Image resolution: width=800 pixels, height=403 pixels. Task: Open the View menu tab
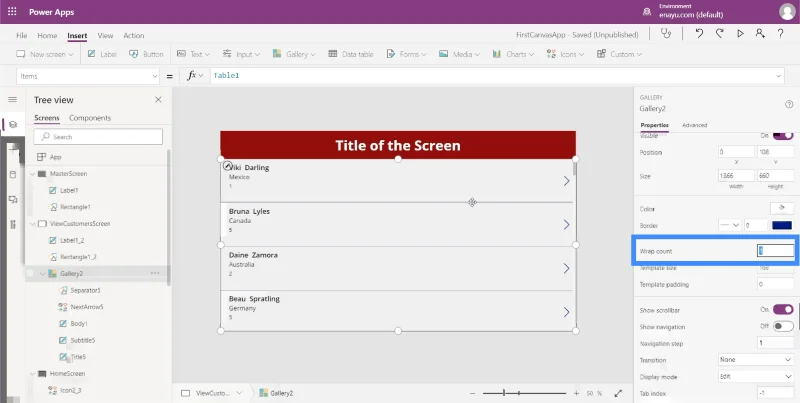105,35
